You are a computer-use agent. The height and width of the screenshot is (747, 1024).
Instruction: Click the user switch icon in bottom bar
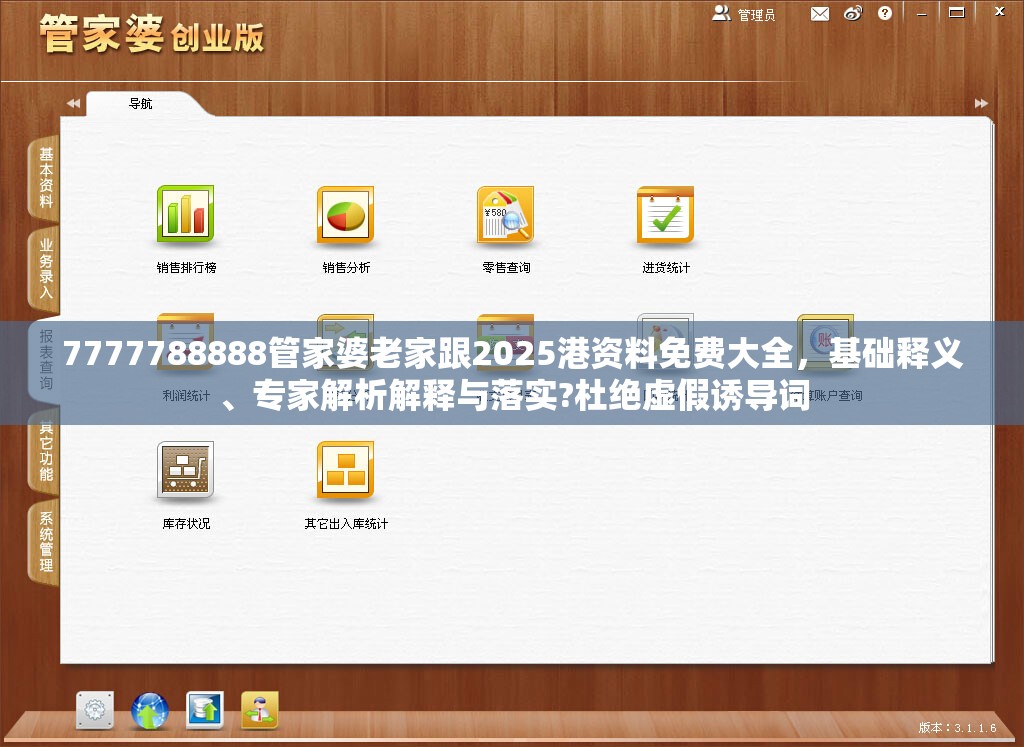point(260,710)
